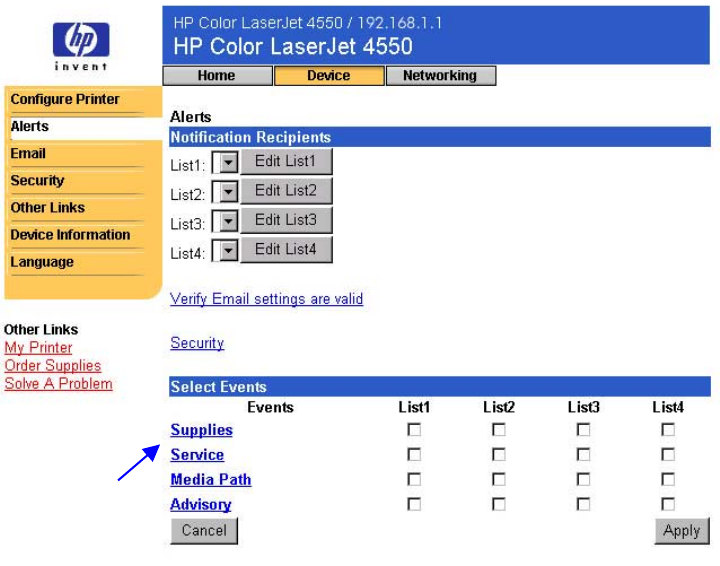Click the Cancel button

coord(204,531)
